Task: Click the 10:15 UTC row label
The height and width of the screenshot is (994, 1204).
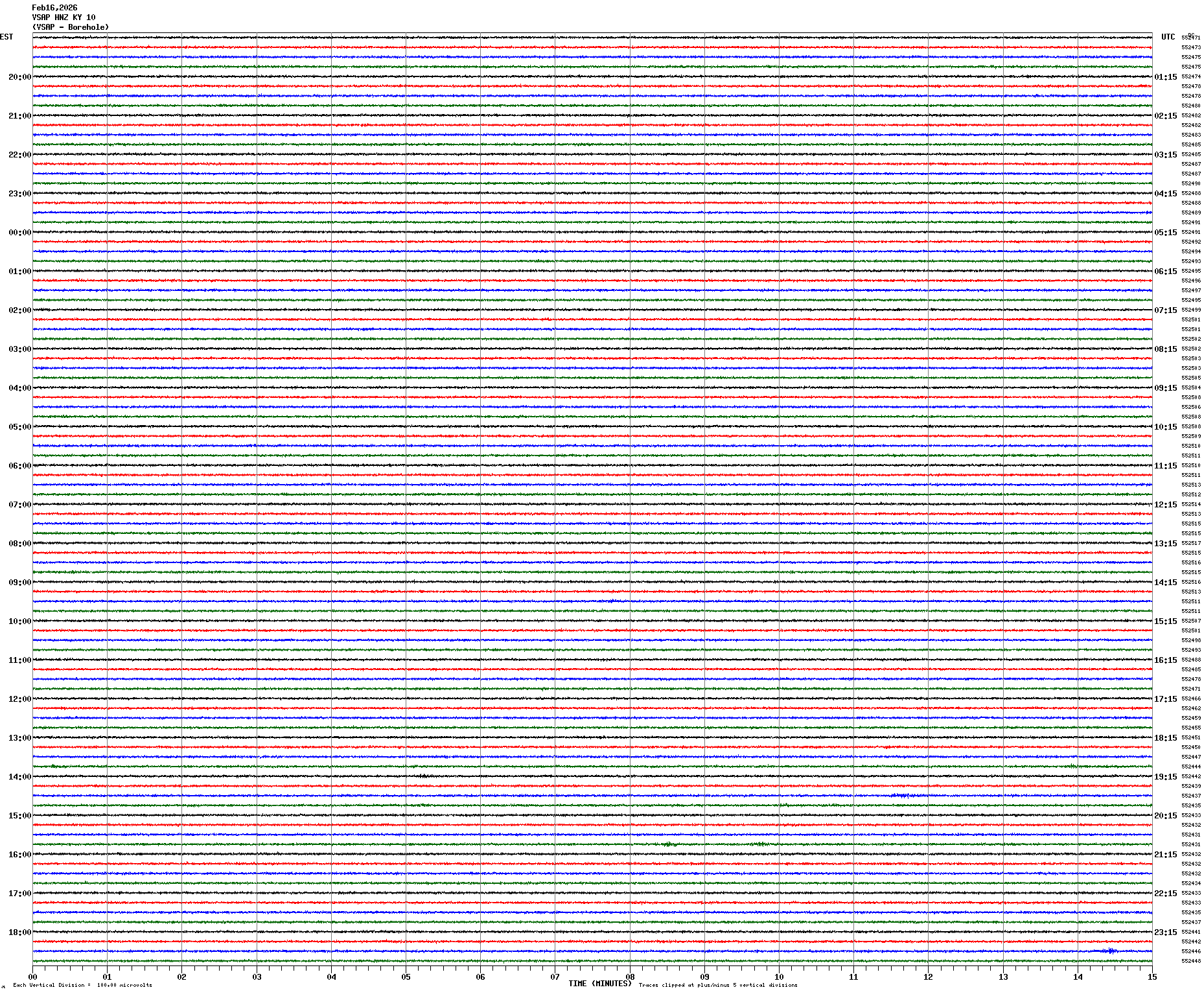Action: tap(1165, 427)
